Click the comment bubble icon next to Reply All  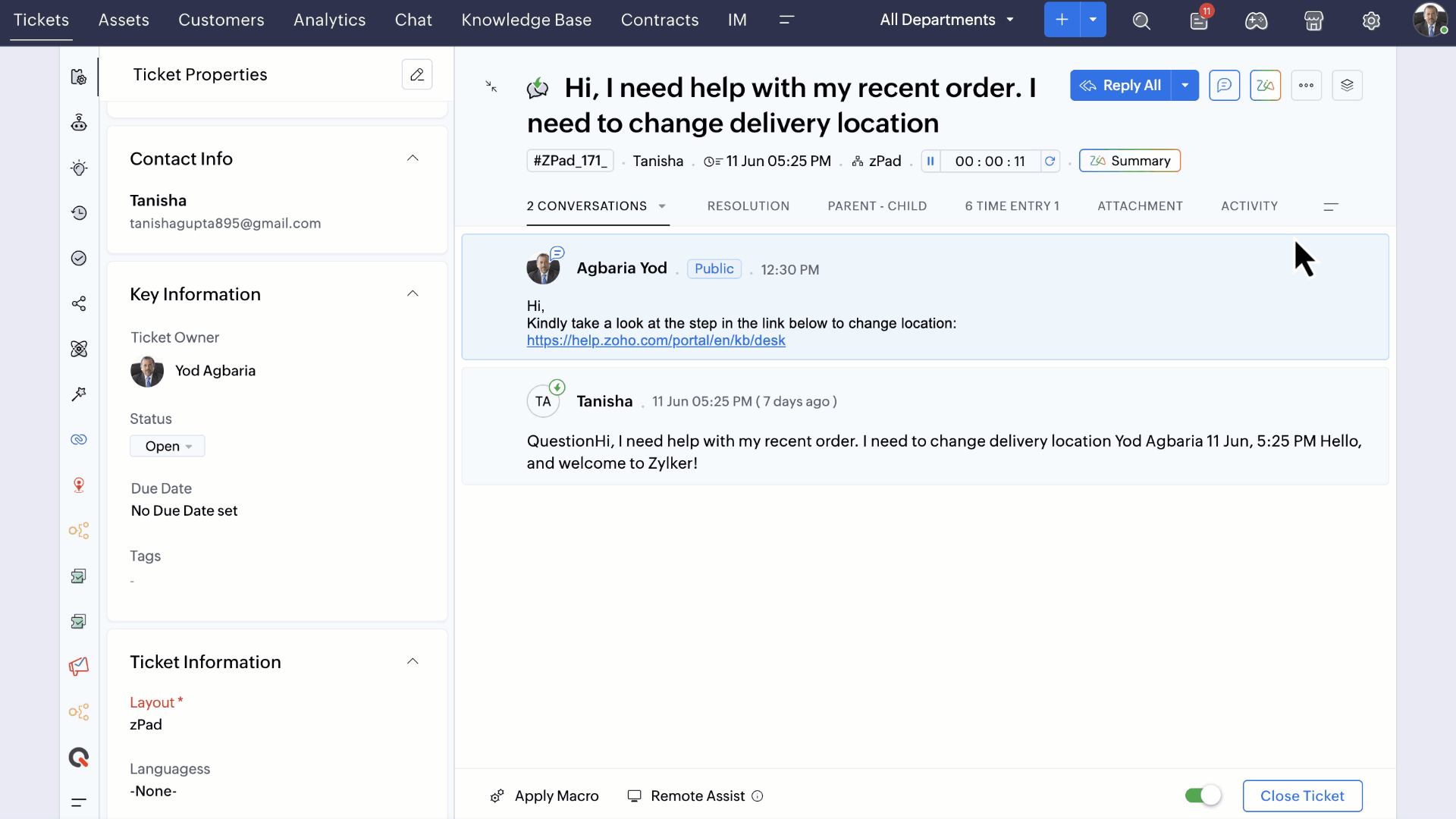1224,86
